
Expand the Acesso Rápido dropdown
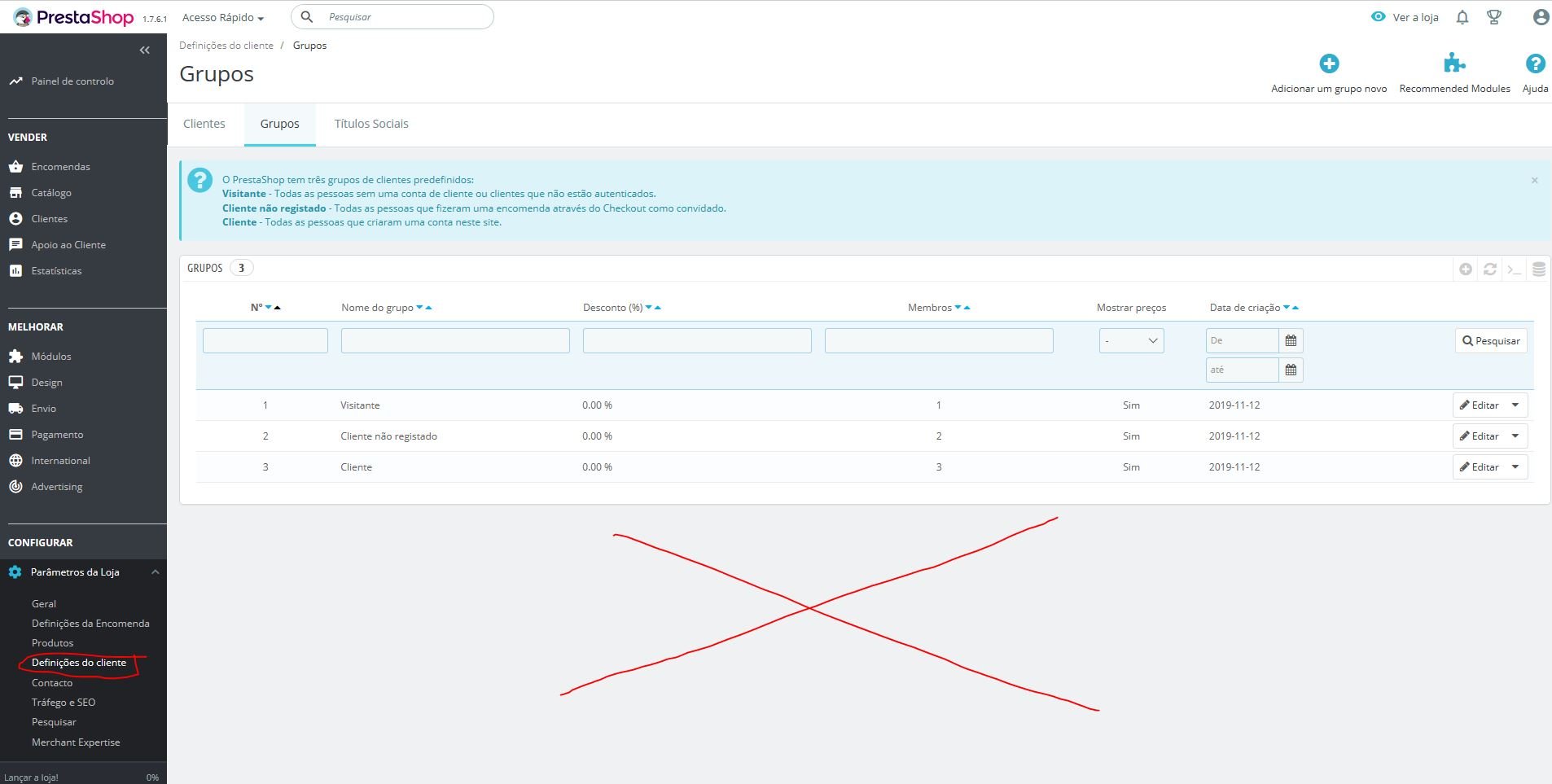223,17
